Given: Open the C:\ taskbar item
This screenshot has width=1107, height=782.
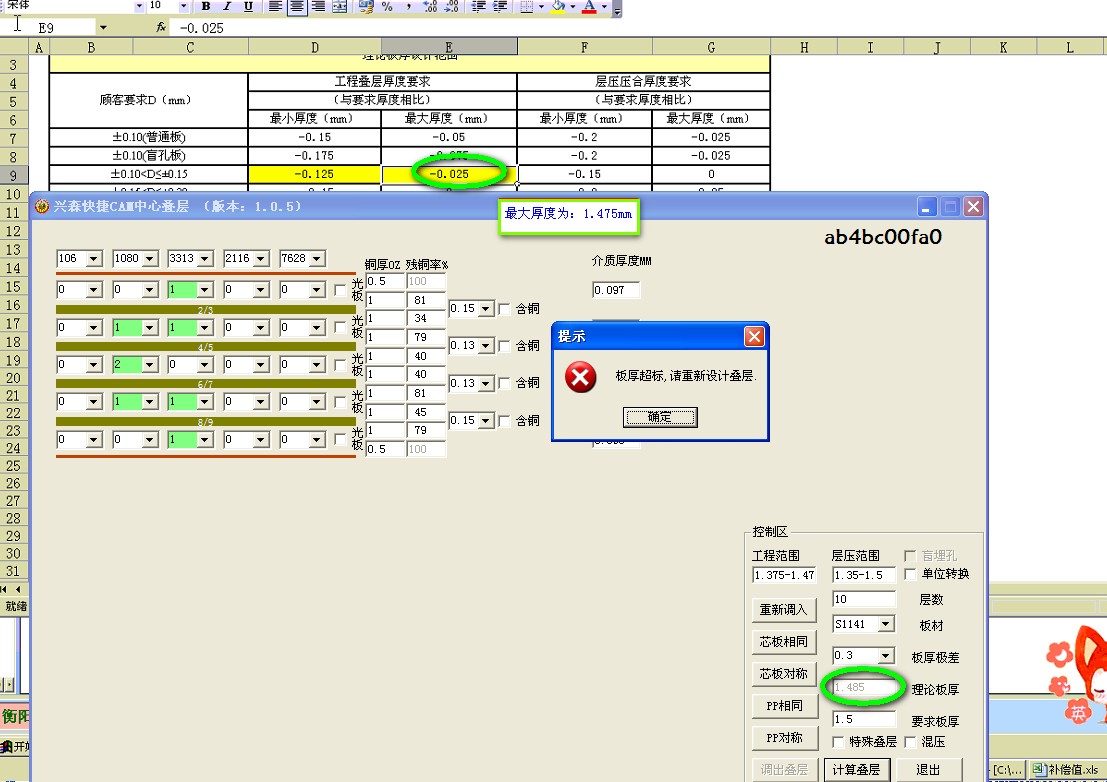Looking at the screenshot, I should coord(1006,769).
